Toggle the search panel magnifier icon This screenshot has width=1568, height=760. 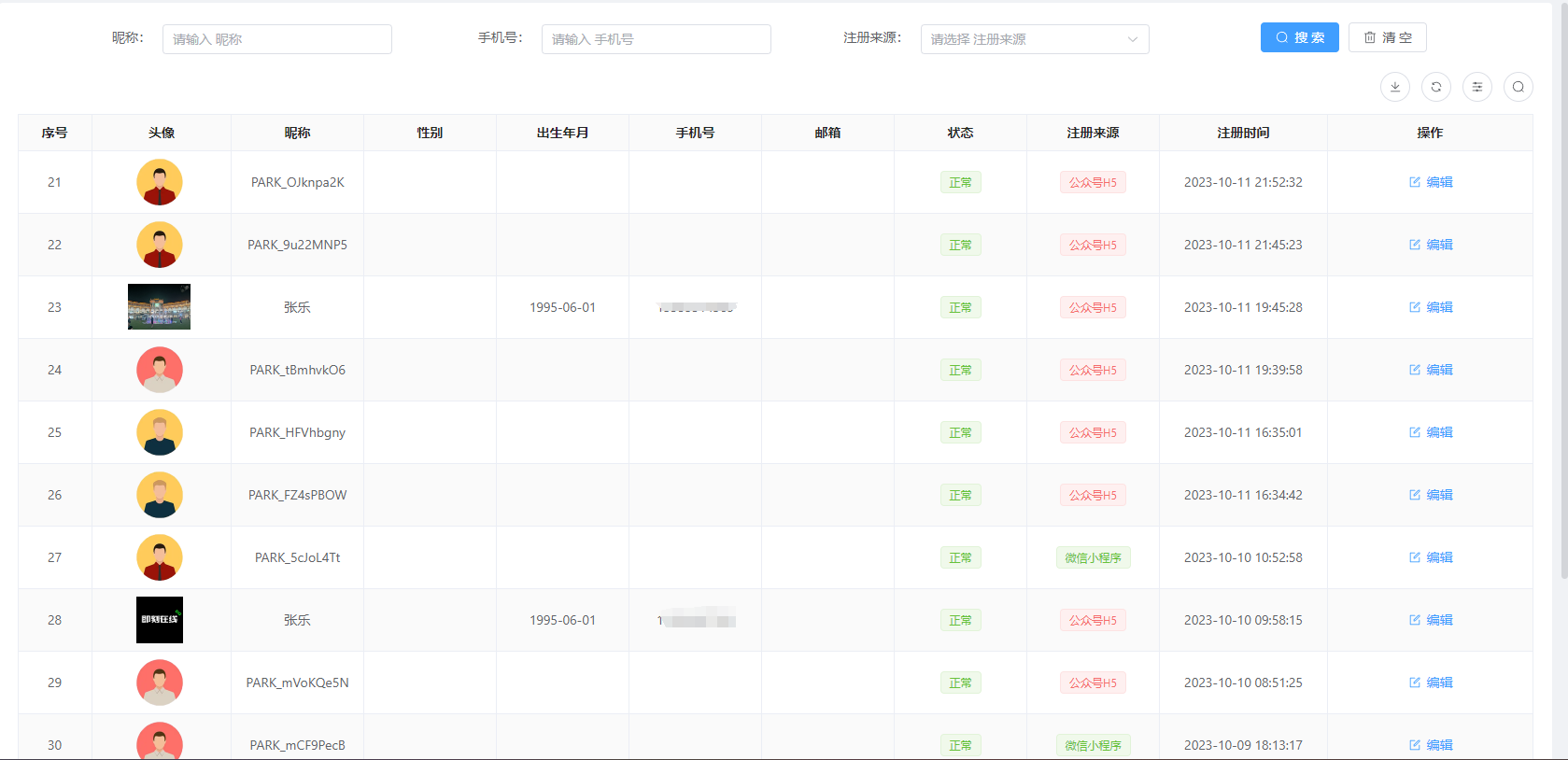pos(1518,87)
